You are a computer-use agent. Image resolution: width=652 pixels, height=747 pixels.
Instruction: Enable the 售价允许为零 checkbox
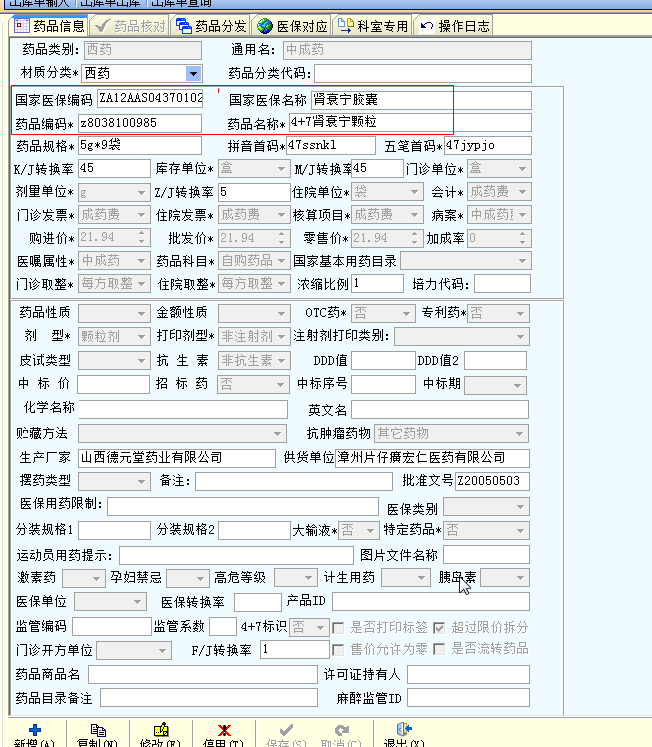click(x=338, y=649)
